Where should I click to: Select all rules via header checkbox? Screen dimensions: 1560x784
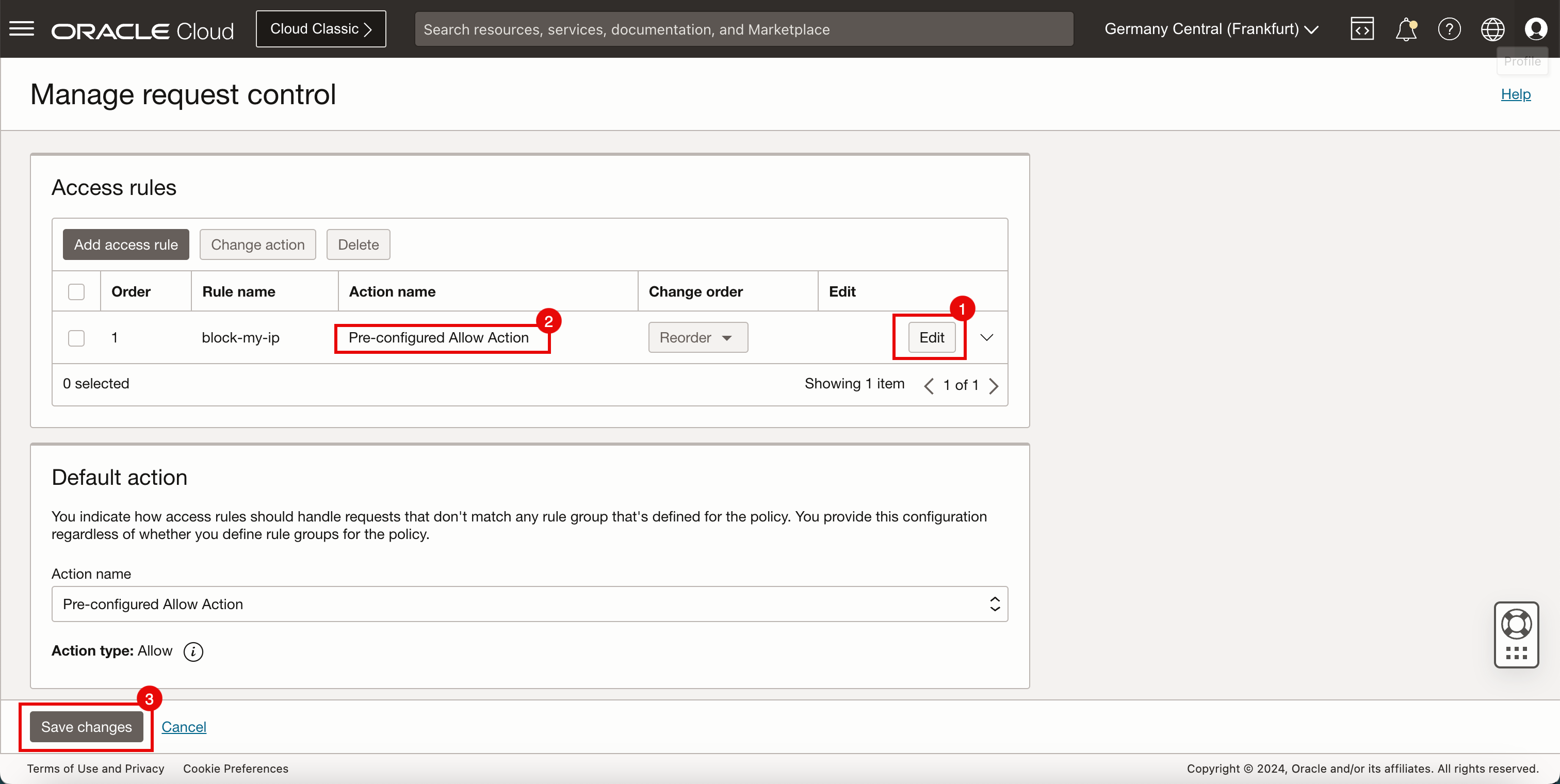click(76, 292)
